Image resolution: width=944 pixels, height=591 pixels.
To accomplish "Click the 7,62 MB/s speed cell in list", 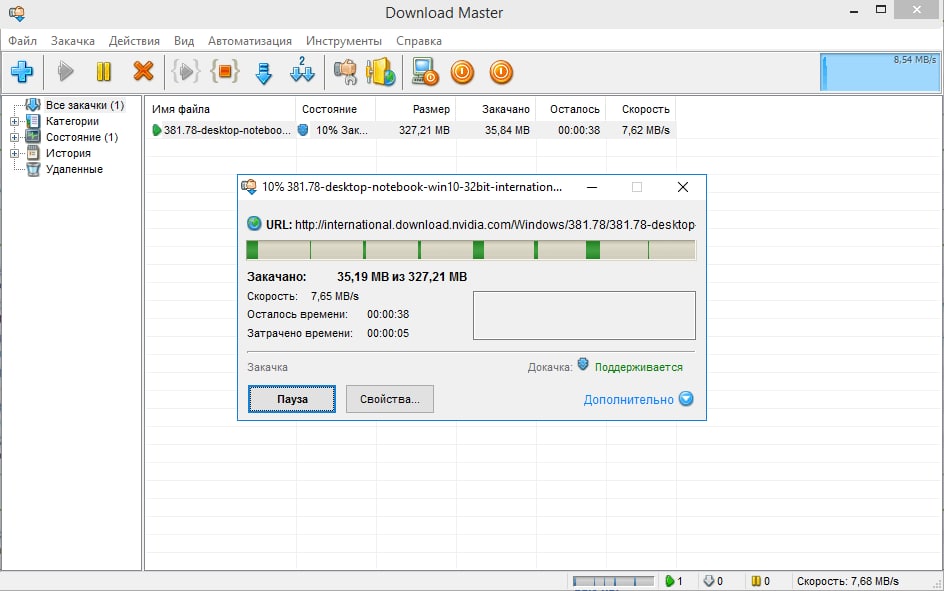I will point(645,130).
